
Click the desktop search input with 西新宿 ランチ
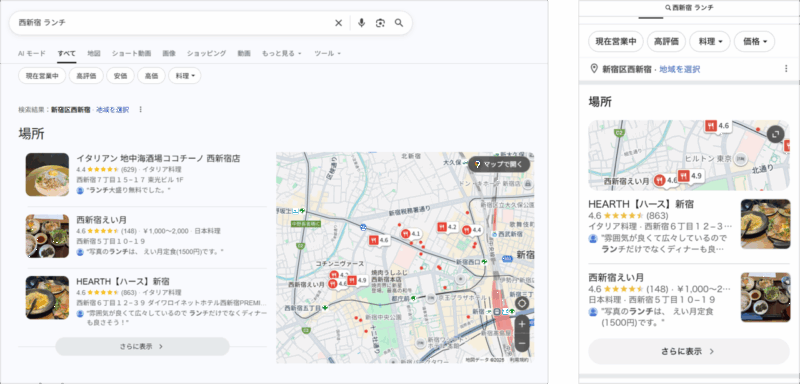click(173, 23)
